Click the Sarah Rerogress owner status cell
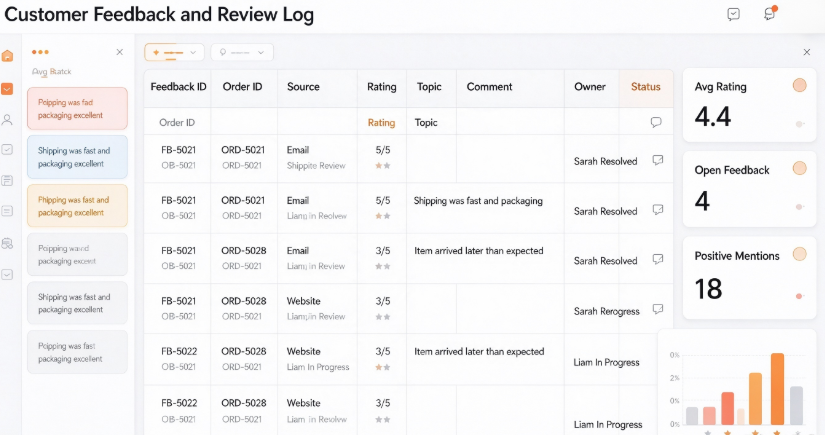825x435 pixels. [606, 311]
